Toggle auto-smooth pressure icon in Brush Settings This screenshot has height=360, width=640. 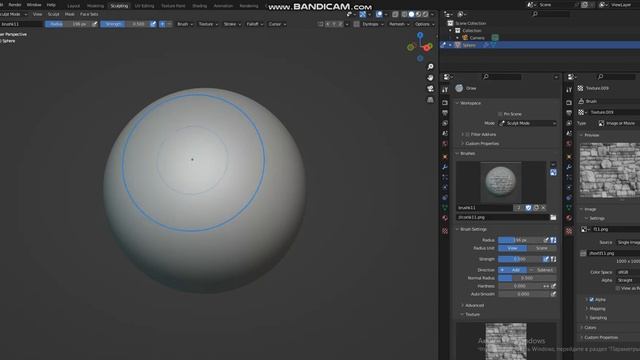pos(553,294)
